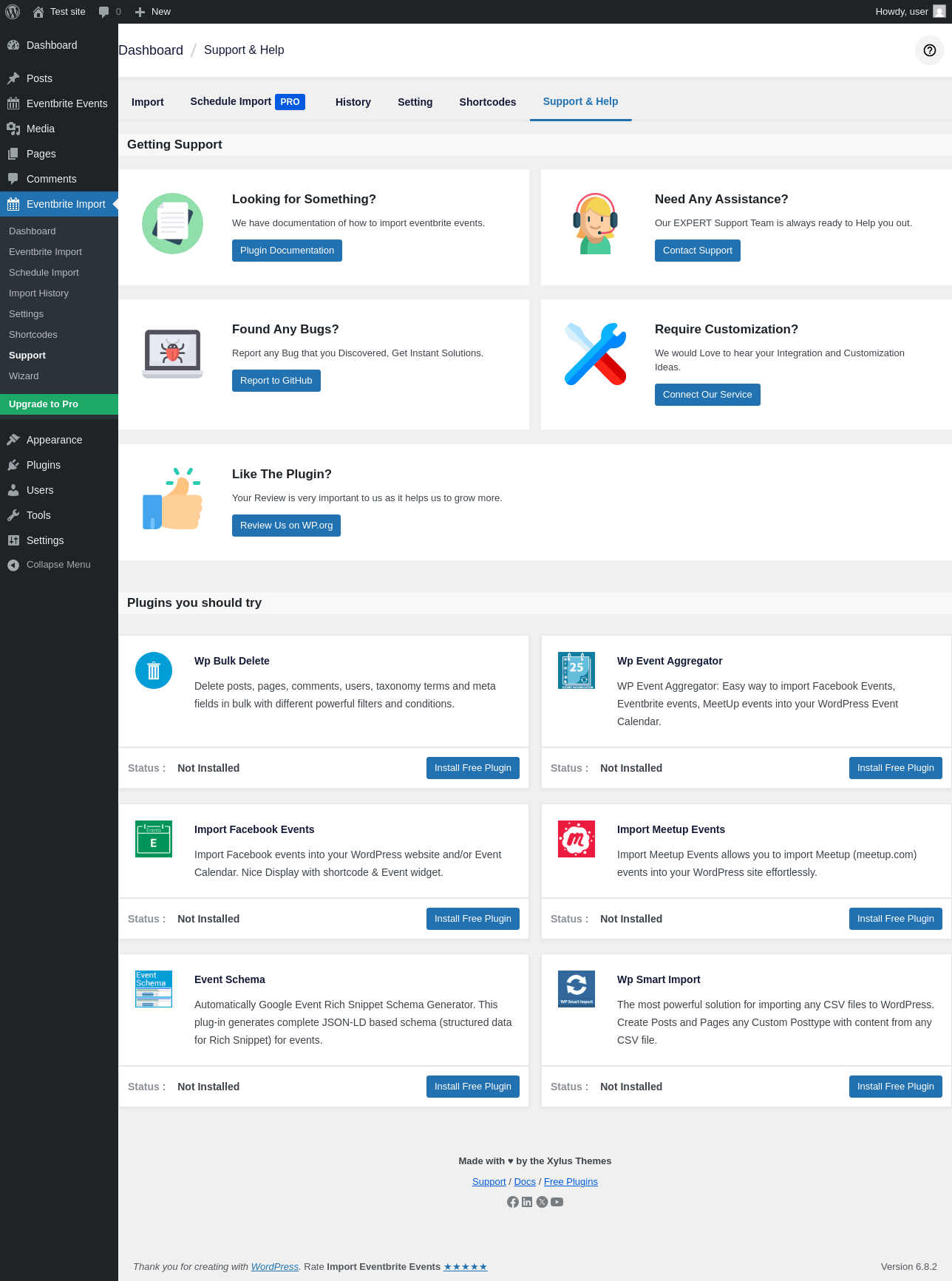Screen dimensions: 952x1281
Task: Open Plugins in the sidebar
Action: [59, 465]
